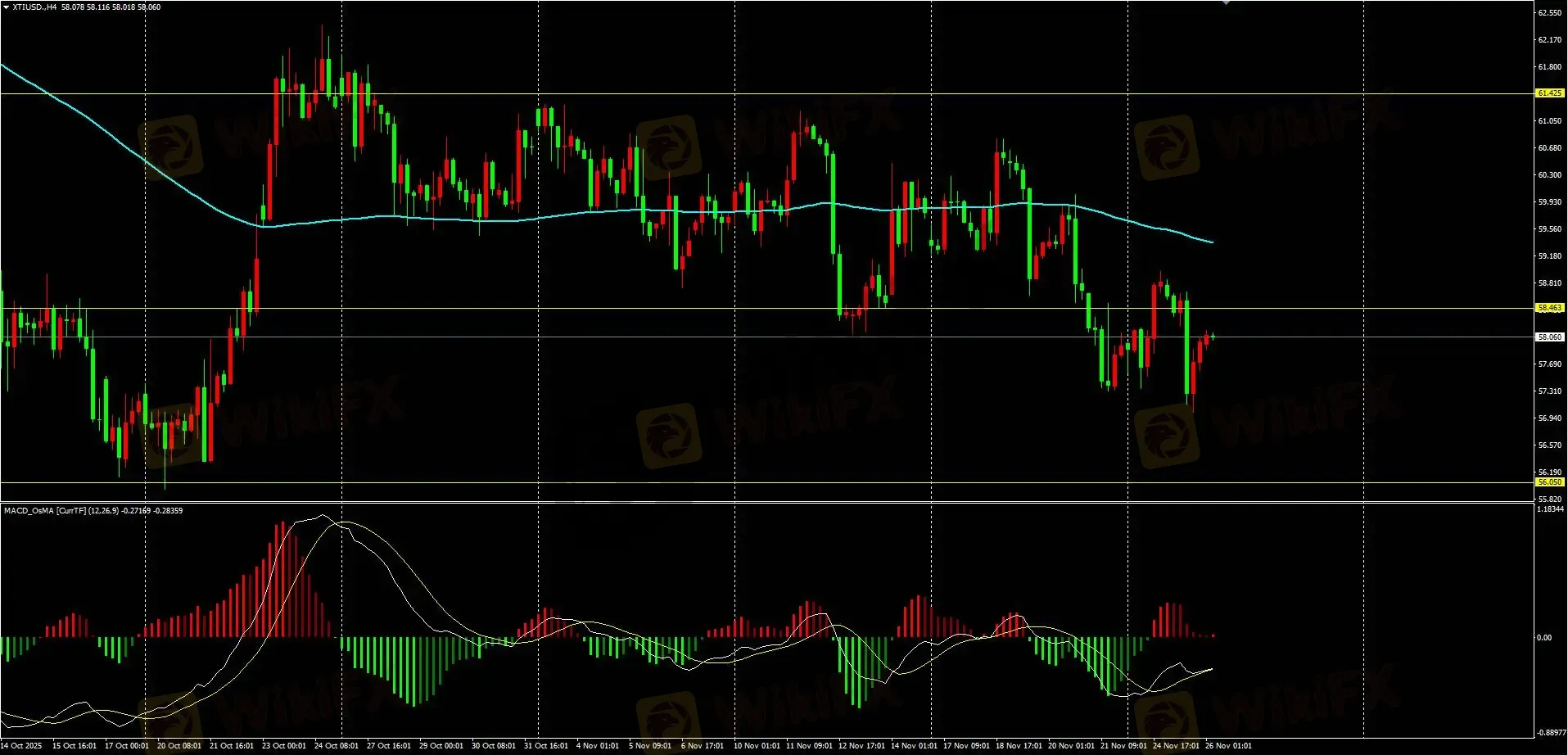Click the -0.88977 MACD scale minimum label
Viewport: 1568px width, 755px height.
point(1551,733)
